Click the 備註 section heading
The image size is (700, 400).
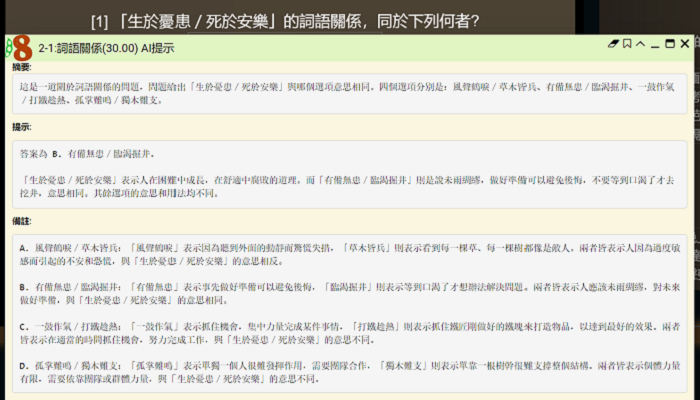pos(21,220)
